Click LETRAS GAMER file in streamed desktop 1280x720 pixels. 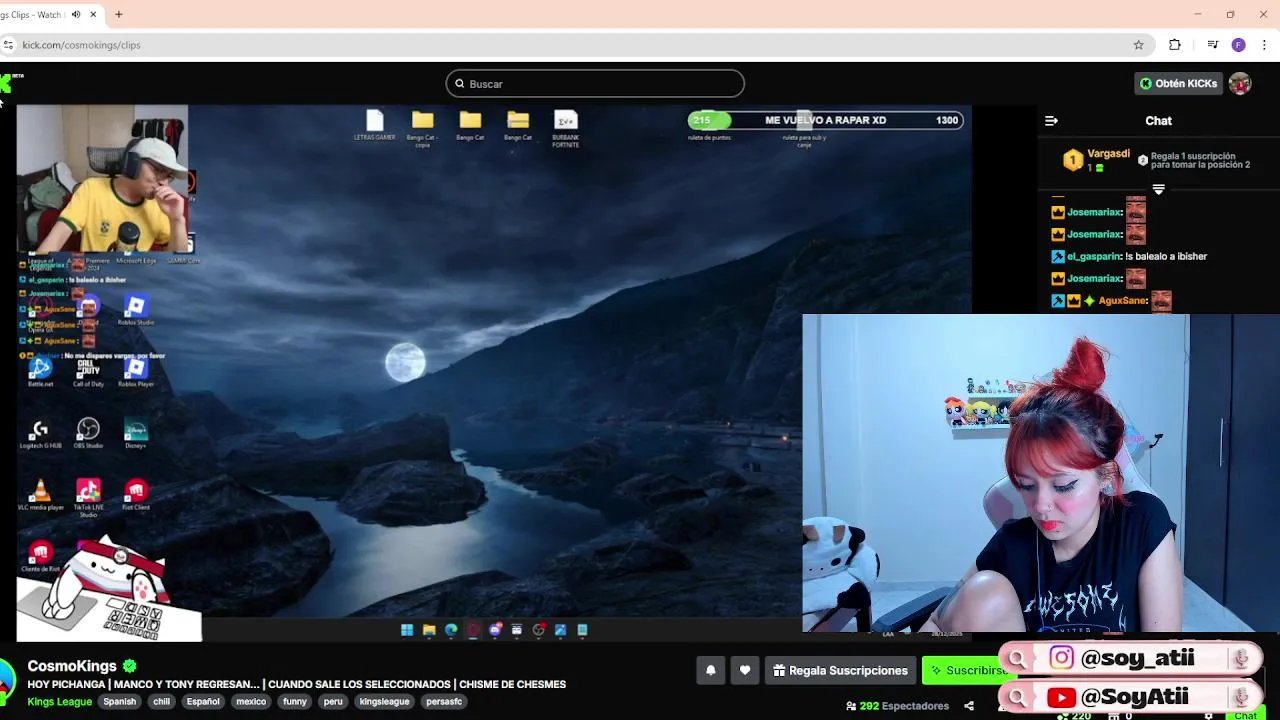[375, 126]
